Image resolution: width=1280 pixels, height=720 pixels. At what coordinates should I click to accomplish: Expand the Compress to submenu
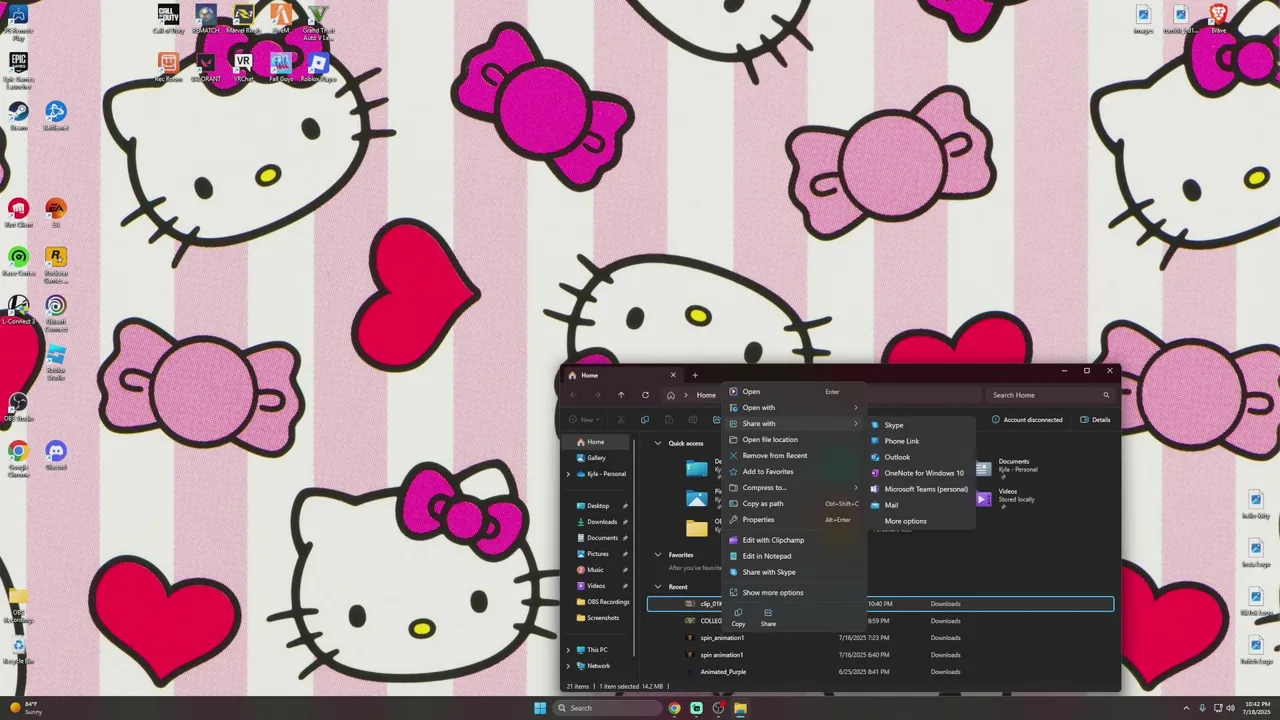tap(794, 487)
